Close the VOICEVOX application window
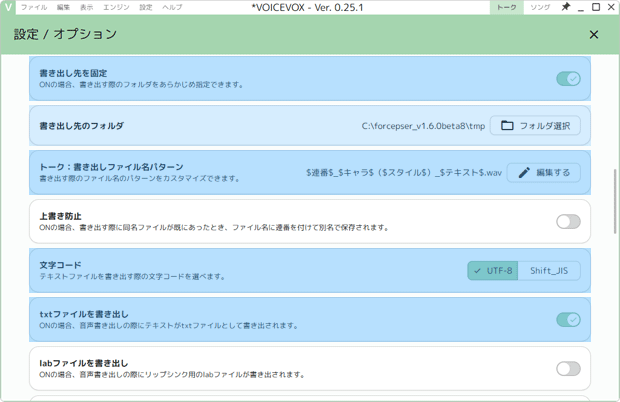Image resolution: width=620 pixels, height=402 pixels. [611, 7]
